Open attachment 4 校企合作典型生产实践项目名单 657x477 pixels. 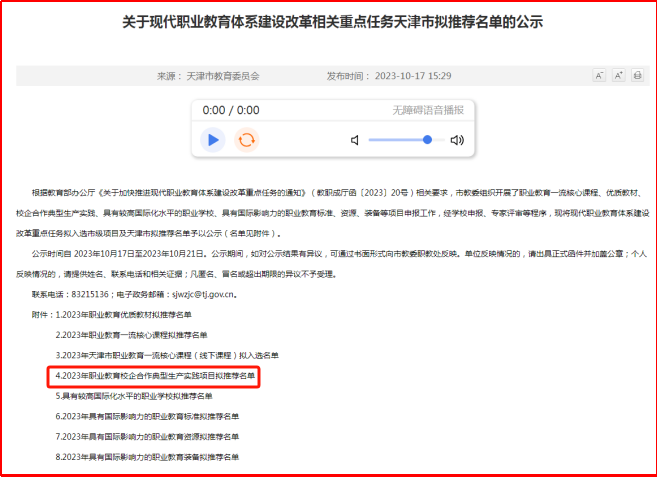pyautogui.click(x=157, y=376)
